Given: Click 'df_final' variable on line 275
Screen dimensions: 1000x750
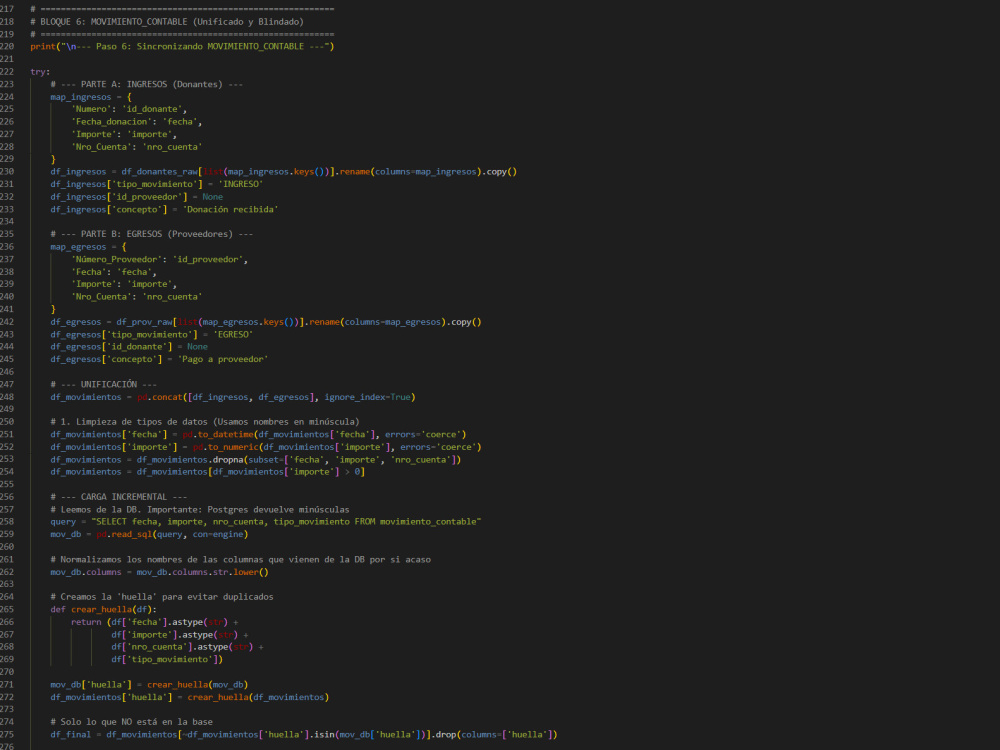Looking at the screenshot, I should click(70, 735).
